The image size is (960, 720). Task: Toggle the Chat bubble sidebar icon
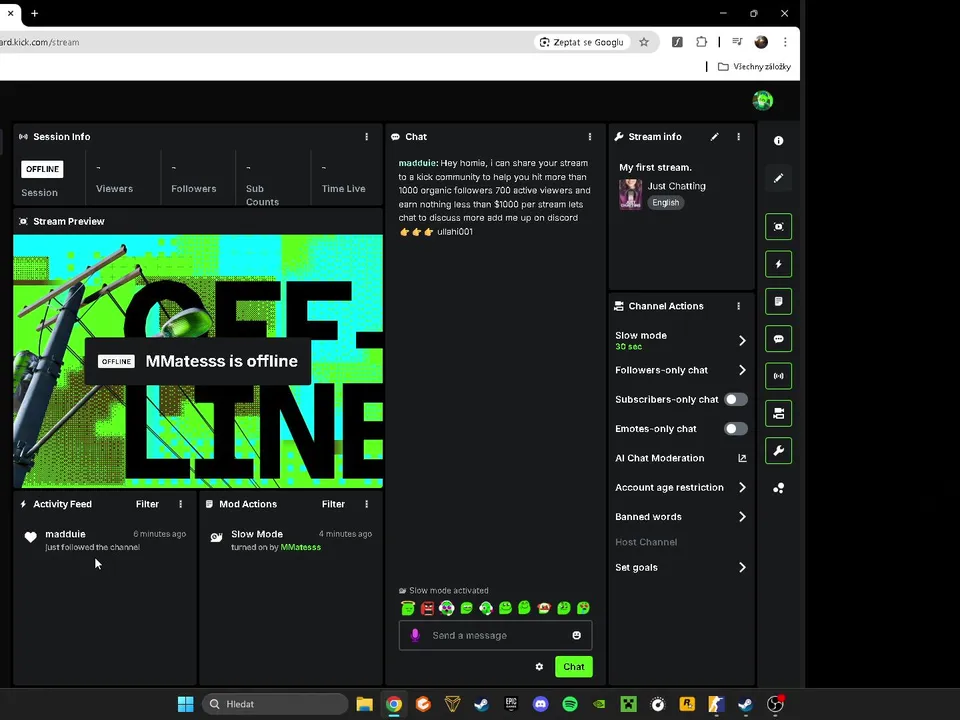[x=778, y=339]
